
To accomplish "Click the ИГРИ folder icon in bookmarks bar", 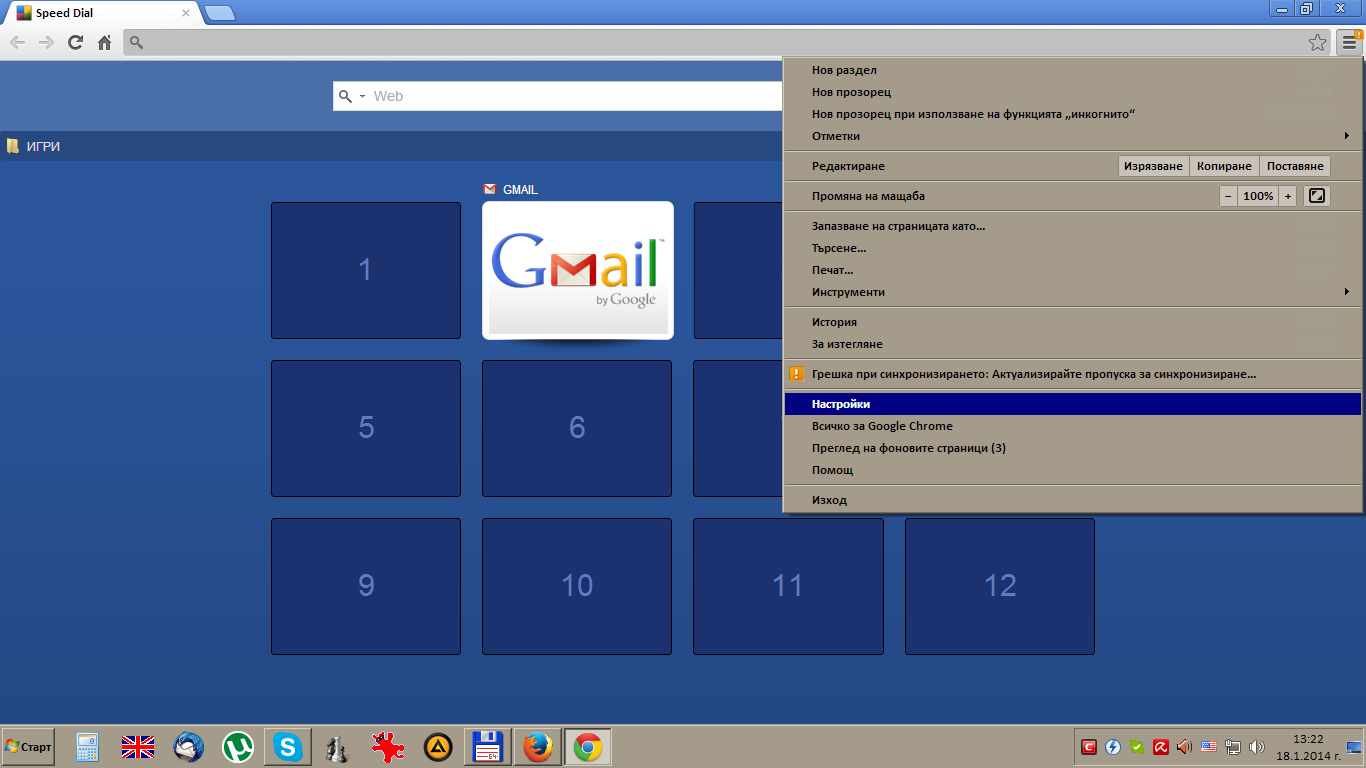I will coord(13,146).
